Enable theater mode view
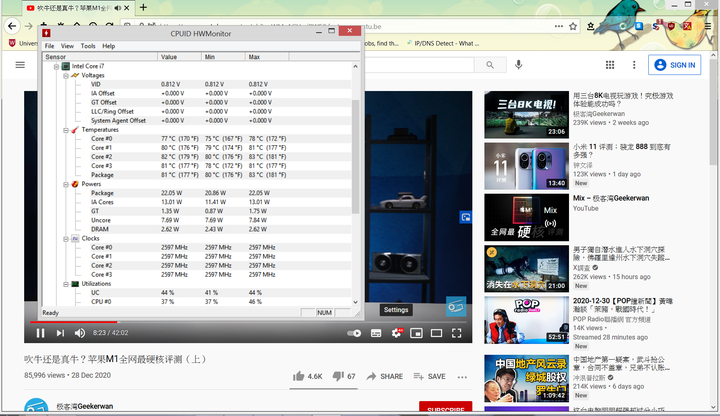 (x=436, y=333)
